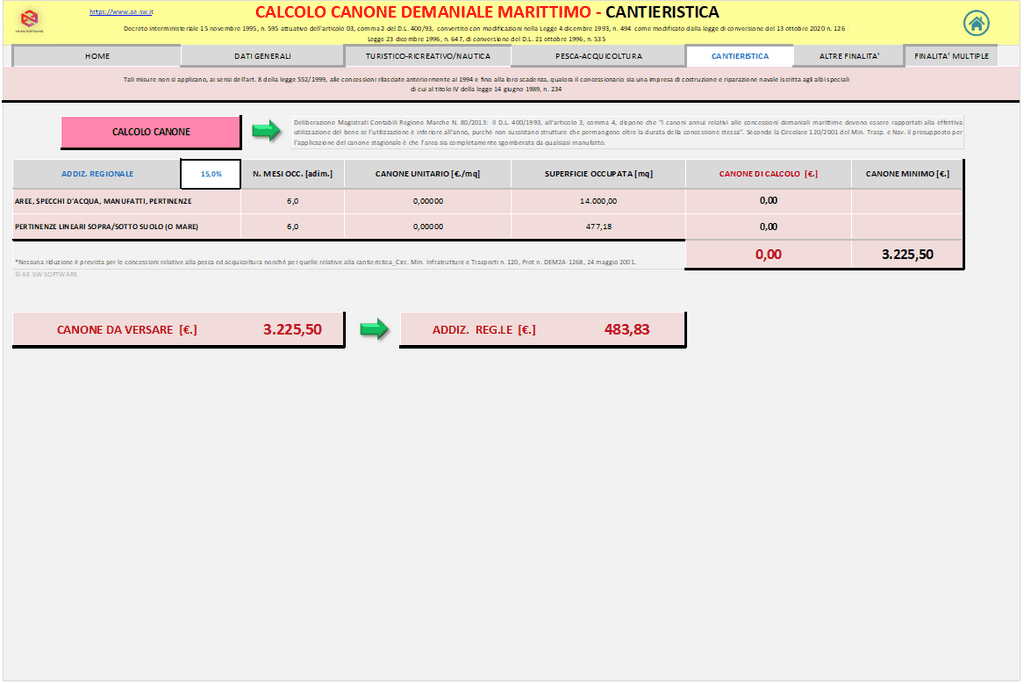The image size is (1024, 684).
Task: Click green arrow beside Canone da Versare
Action: (373, 329)
